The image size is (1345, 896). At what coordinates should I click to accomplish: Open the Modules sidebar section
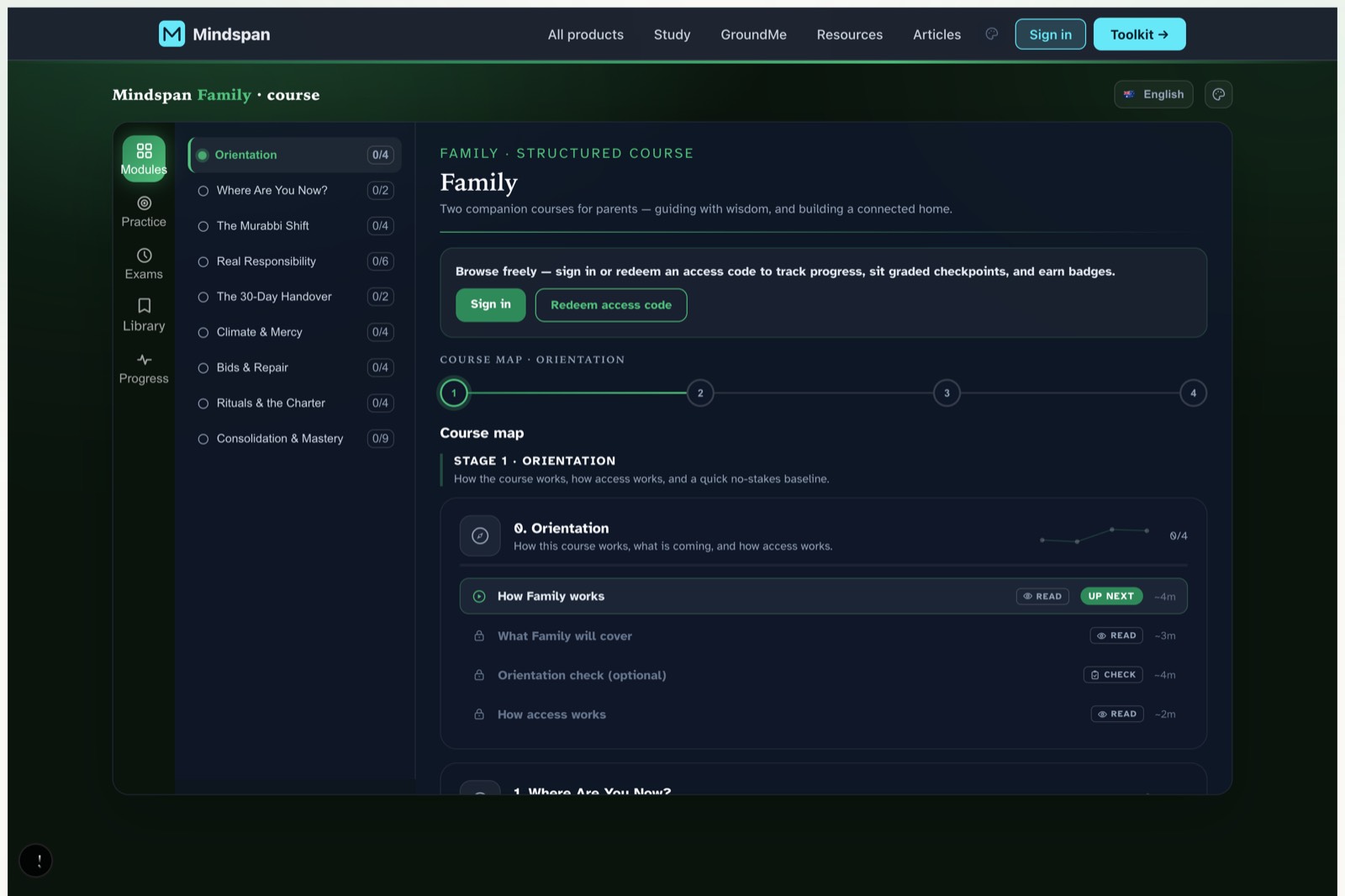144,159
